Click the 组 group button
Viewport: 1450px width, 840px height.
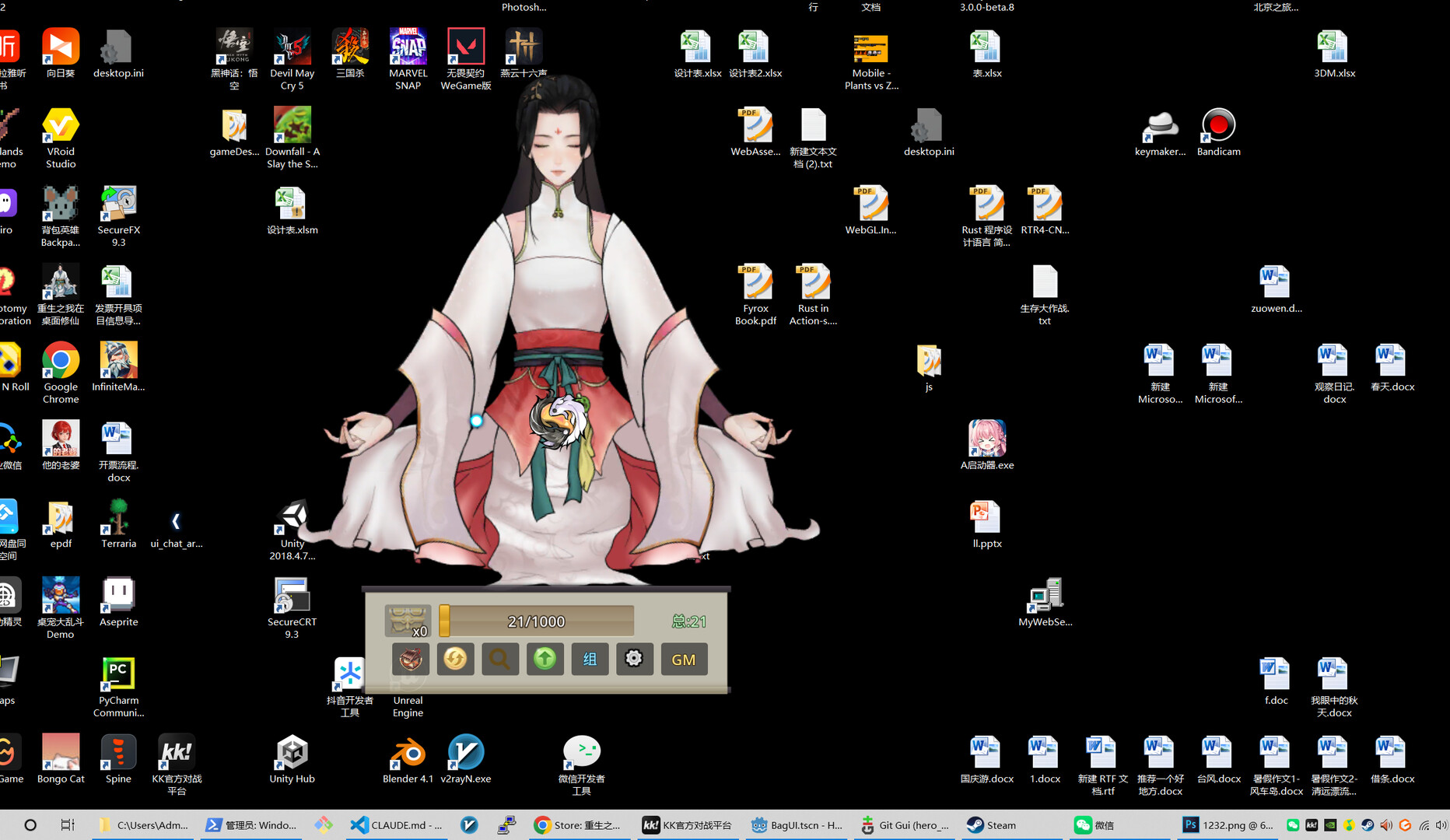point(590,659)
